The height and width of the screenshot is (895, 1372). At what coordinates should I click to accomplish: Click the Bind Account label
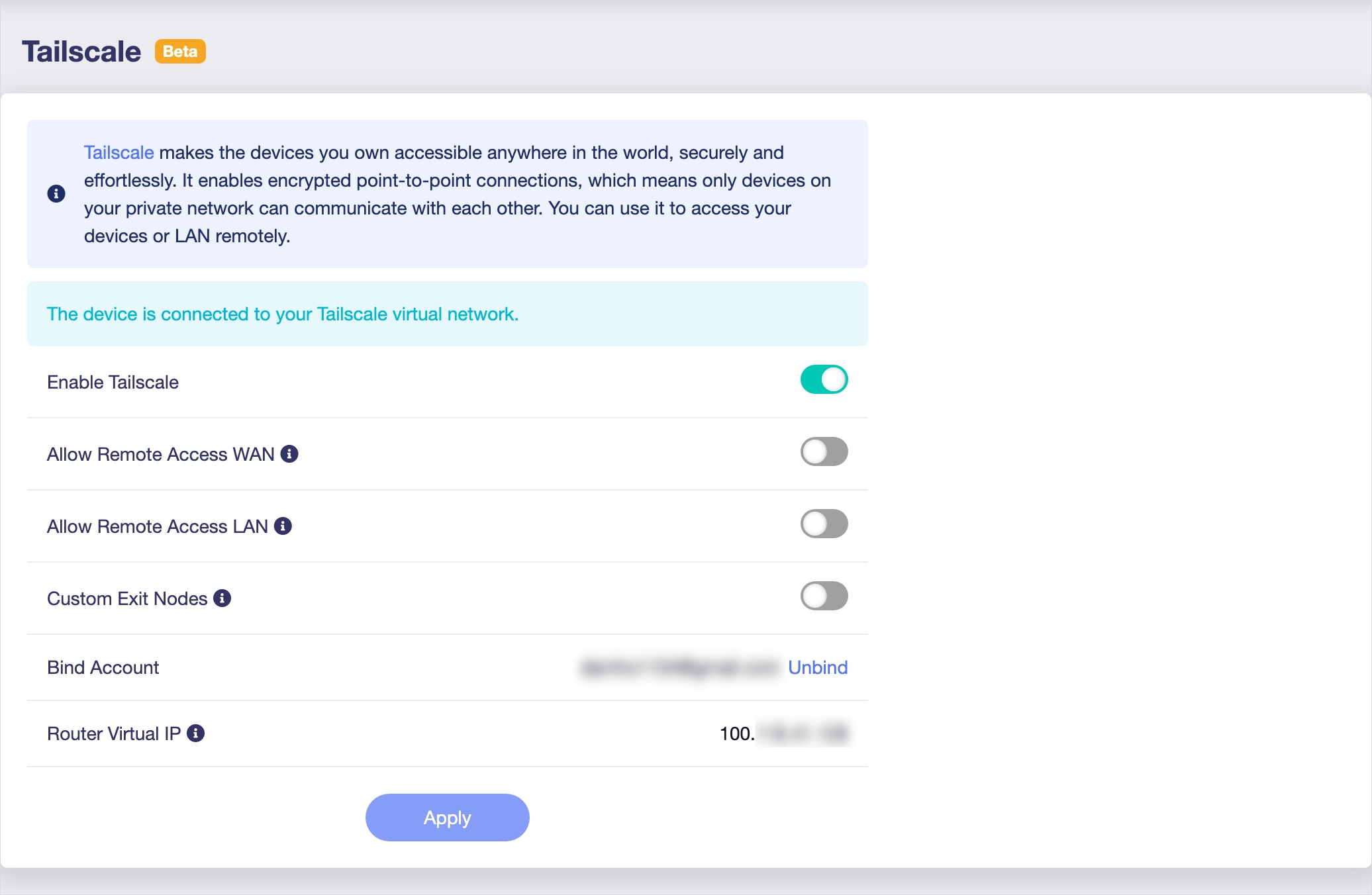click(103, 667)
